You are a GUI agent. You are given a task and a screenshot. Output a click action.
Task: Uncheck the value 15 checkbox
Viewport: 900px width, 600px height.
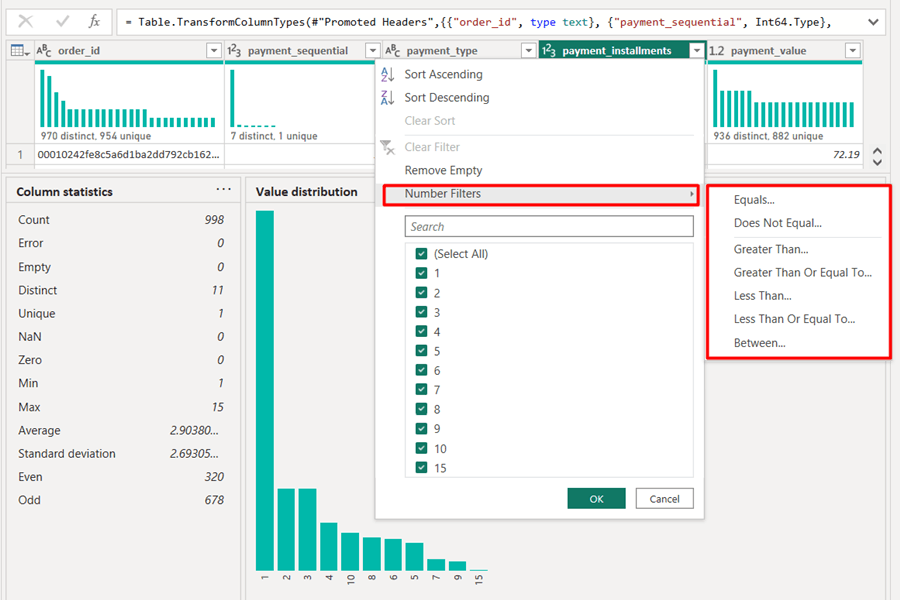421,467
